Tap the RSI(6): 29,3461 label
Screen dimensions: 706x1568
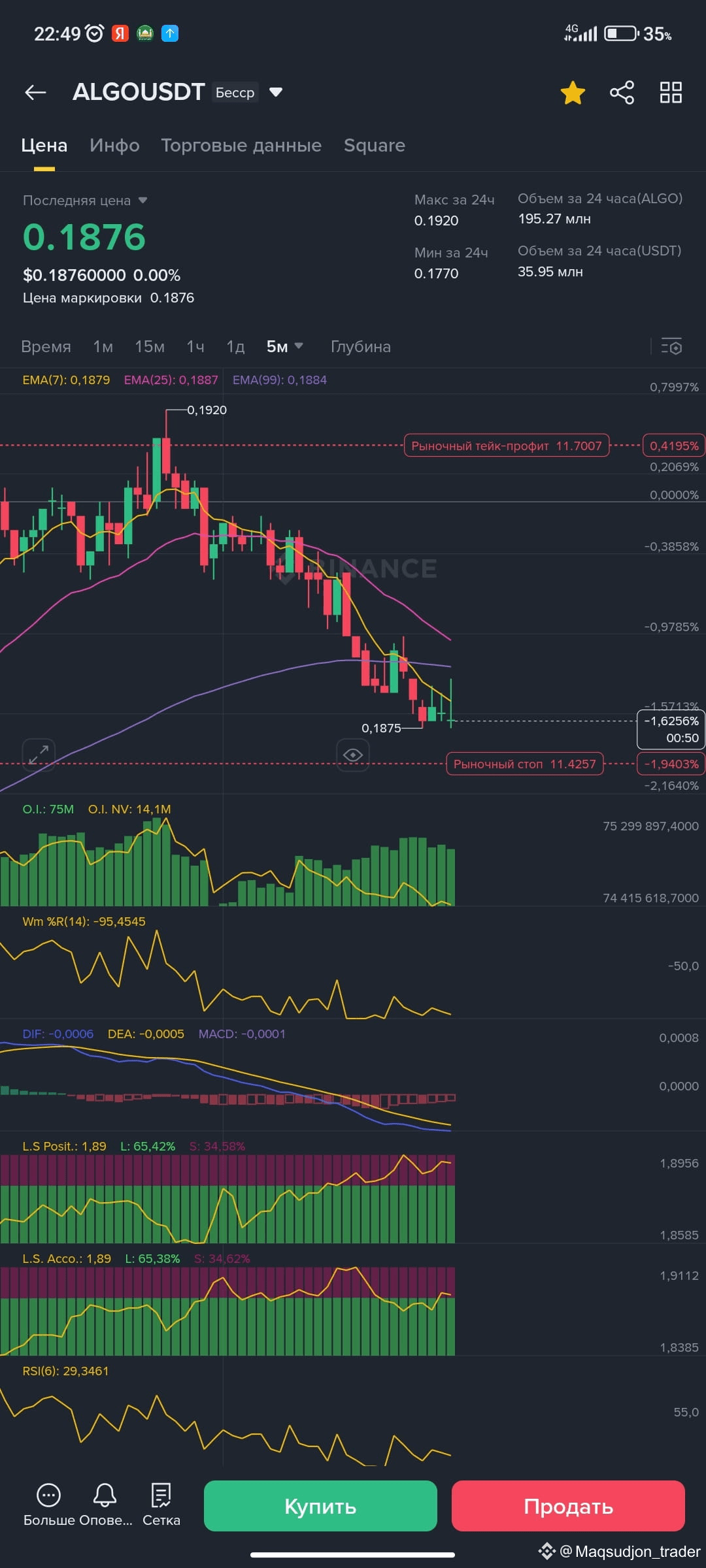coord(65,1371)
